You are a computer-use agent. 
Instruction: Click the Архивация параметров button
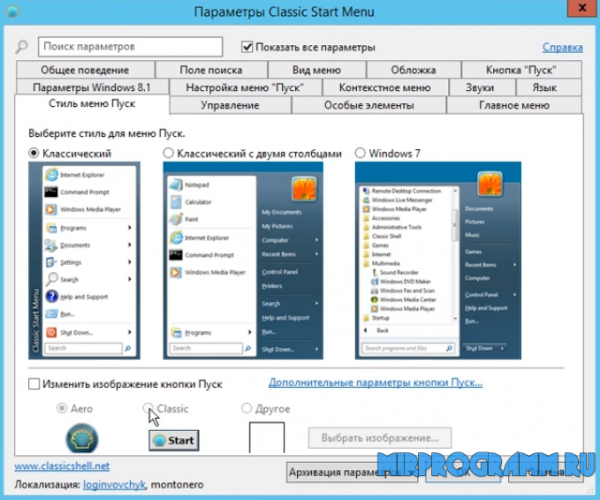pyautogui.click(x=352, y=472)
